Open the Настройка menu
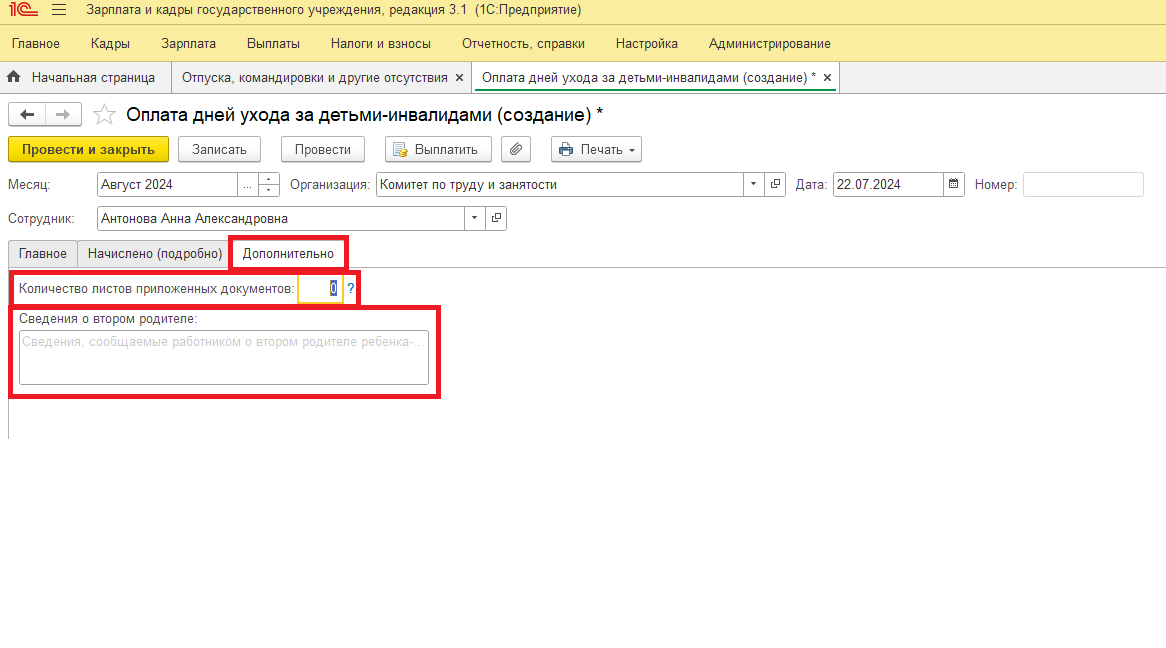The width and height of the screenshot is (1166, 648). pos(646,43)
